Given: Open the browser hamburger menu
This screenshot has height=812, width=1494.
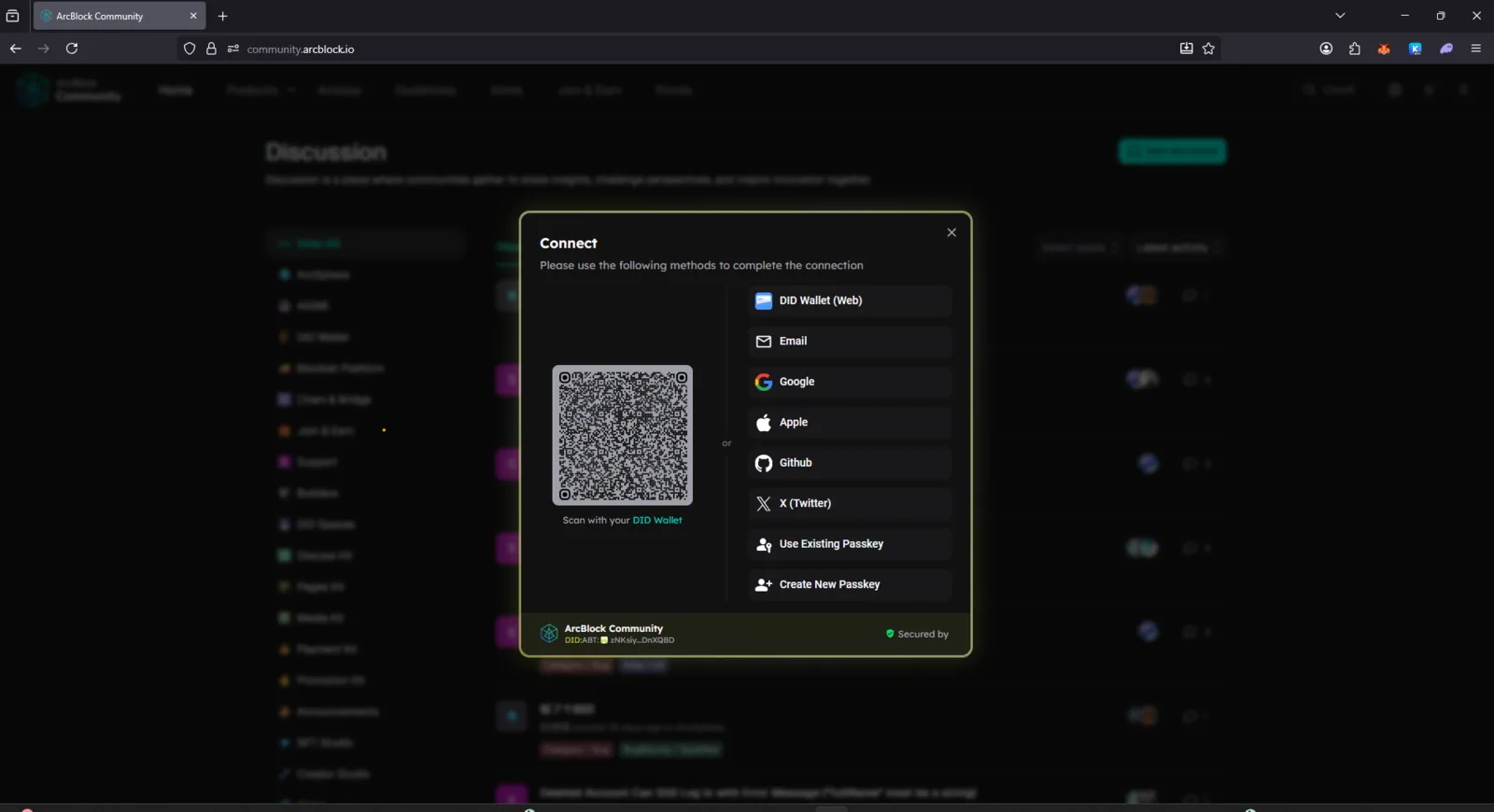Looking at the screenshot, I should tap(1476, 49).
